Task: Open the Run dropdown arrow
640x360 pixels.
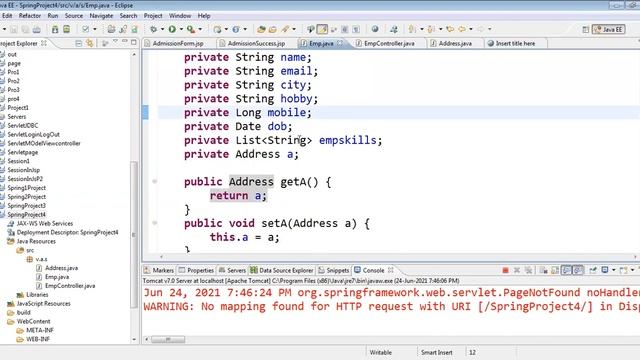Action: click(x=181, y=29)
